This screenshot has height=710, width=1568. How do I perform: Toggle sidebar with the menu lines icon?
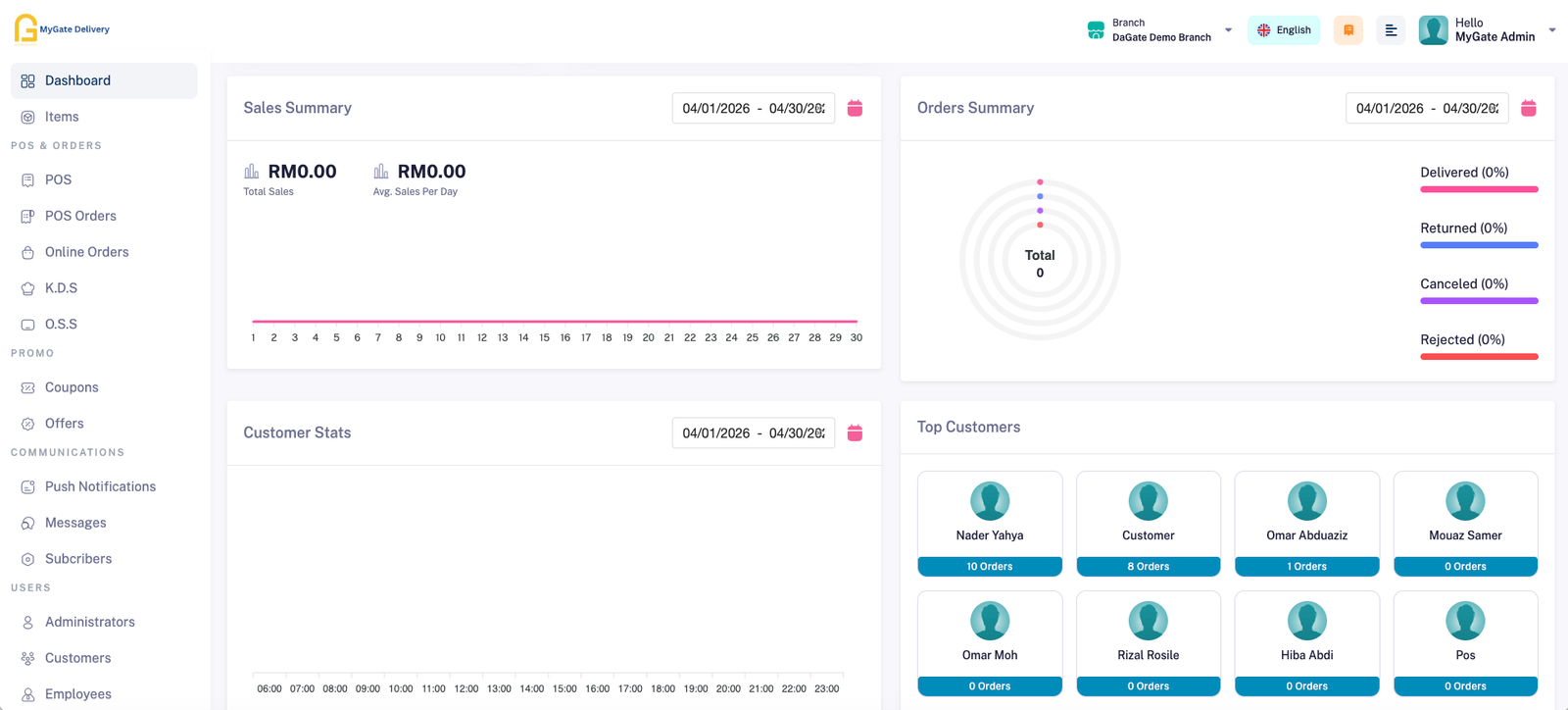click(x=1391, y=30)
